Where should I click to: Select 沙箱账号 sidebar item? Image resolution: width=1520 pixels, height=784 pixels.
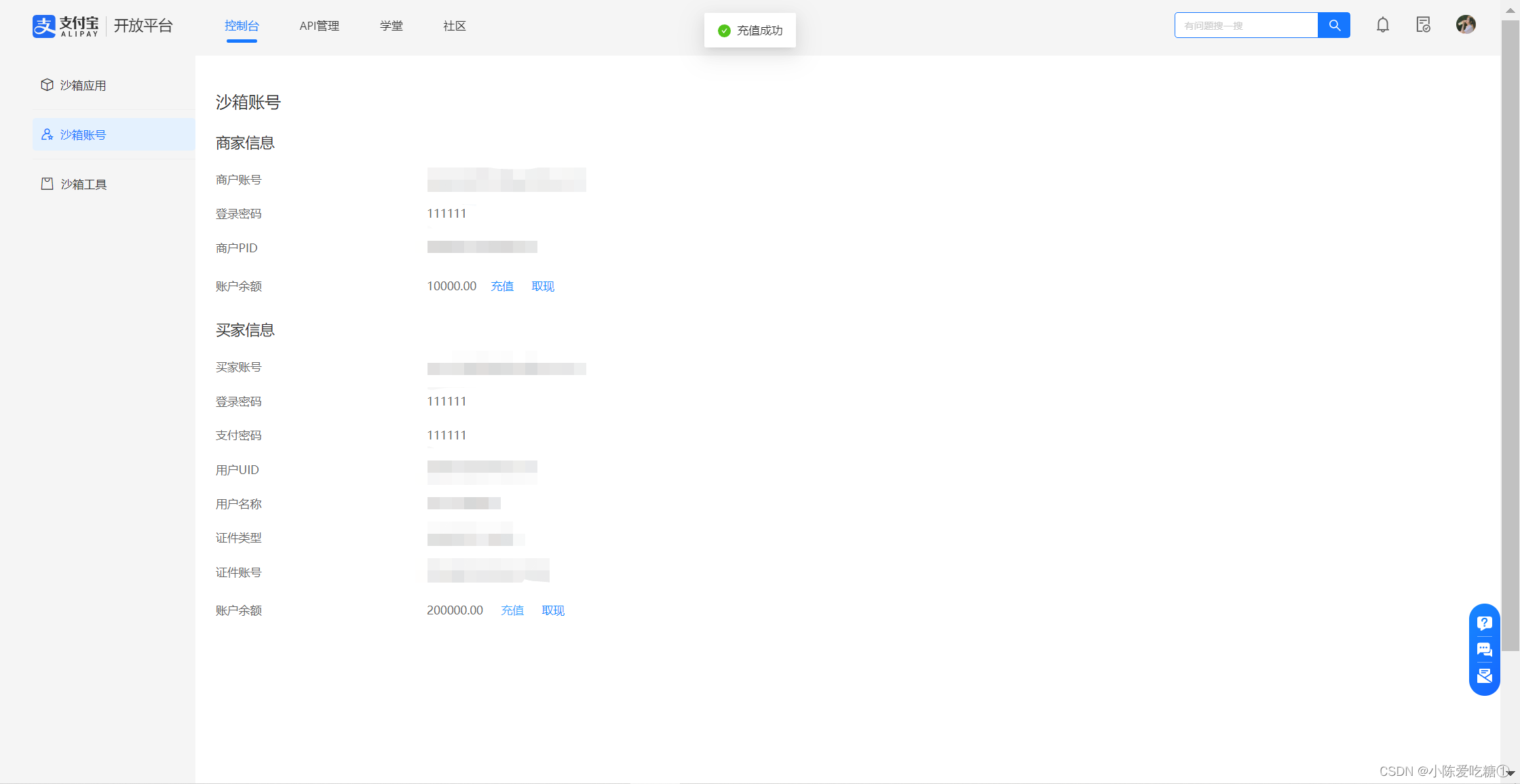click(x=83, y=135)
